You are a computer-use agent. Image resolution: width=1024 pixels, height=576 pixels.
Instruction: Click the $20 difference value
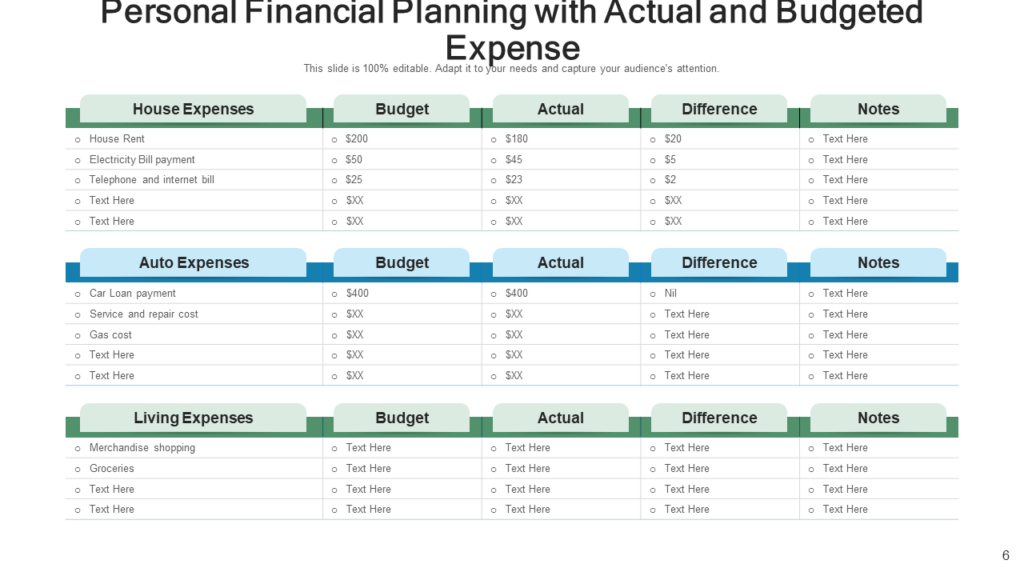click(673, 139)
